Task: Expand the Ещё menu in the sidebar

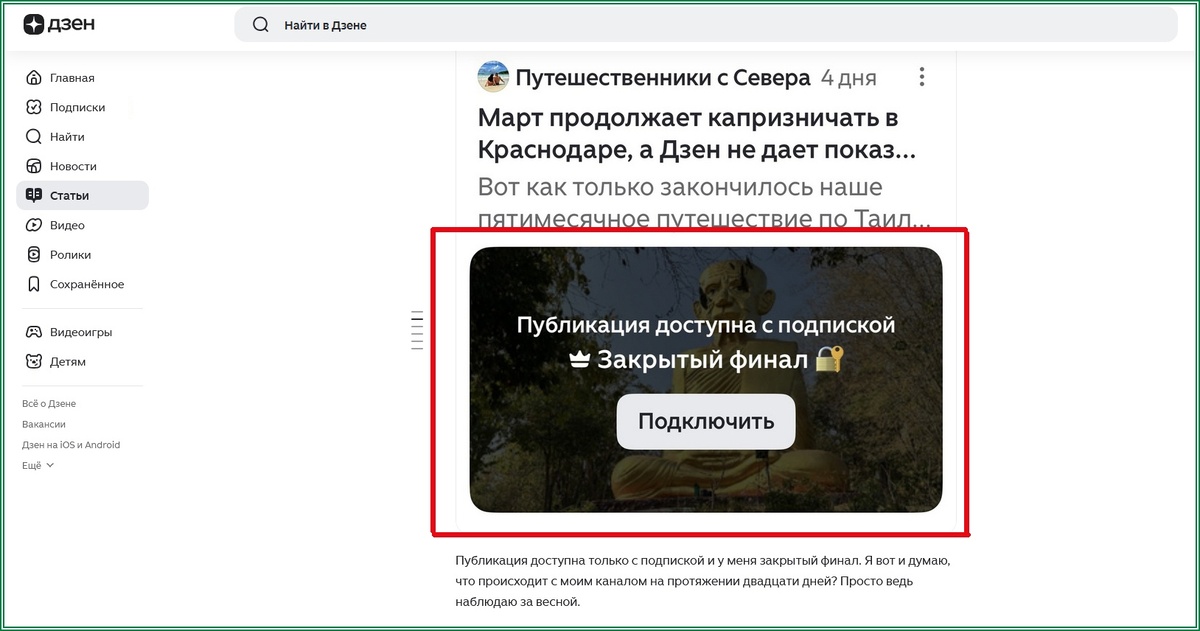Action: (x=31, y=464)
